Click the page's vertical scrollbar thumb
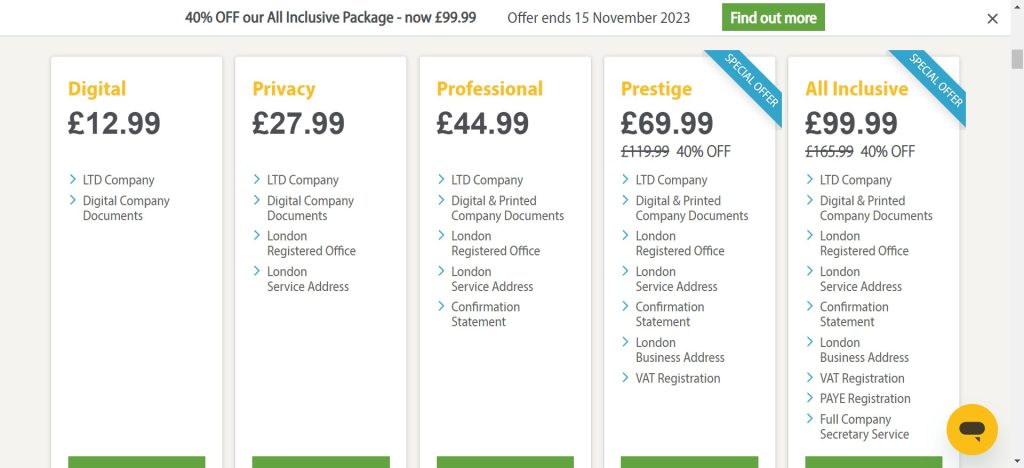The height and width of the screenshot is (468, 1024). pos(1017,59)
